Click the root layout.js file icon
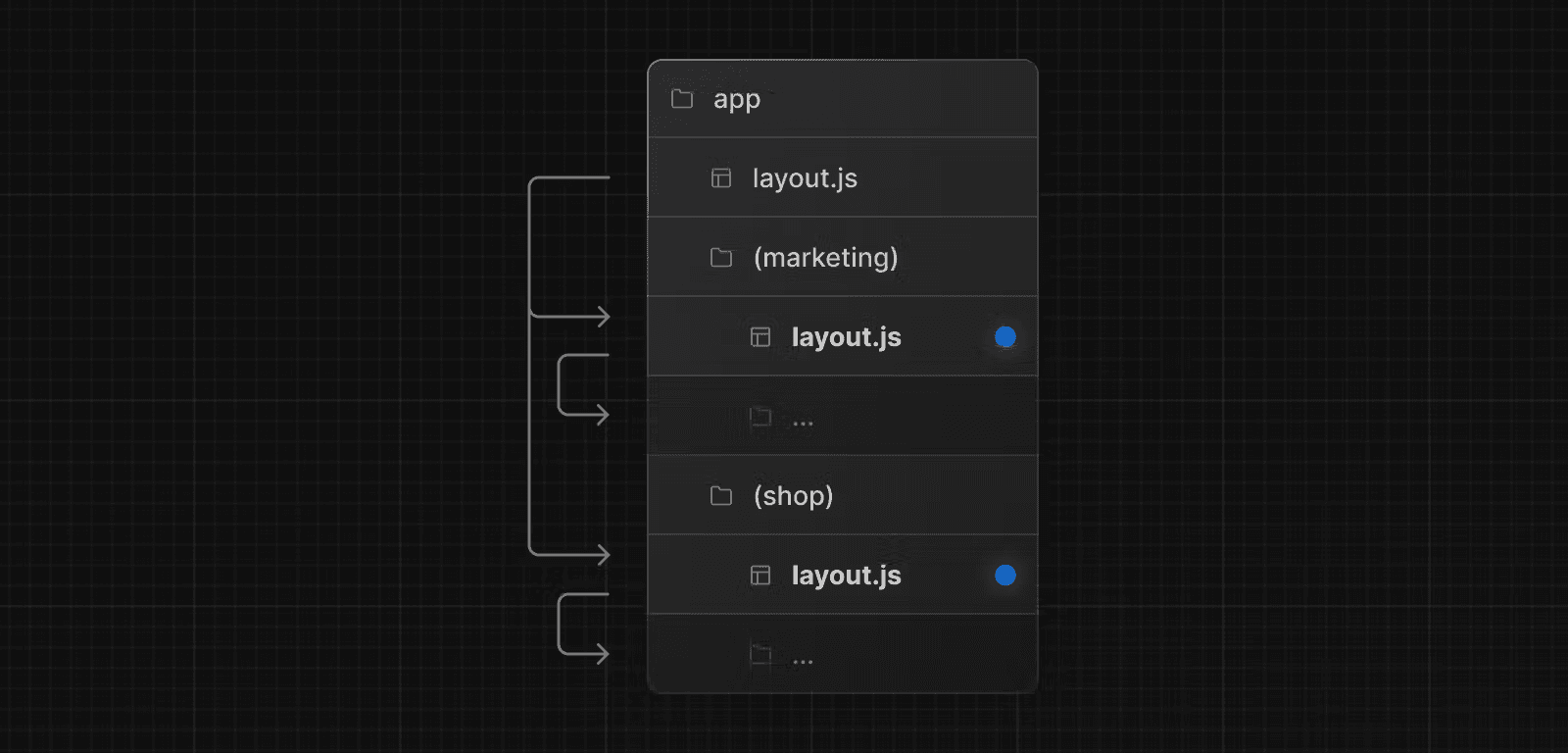This screenshot has width=1568, height=753. [721, 178]
